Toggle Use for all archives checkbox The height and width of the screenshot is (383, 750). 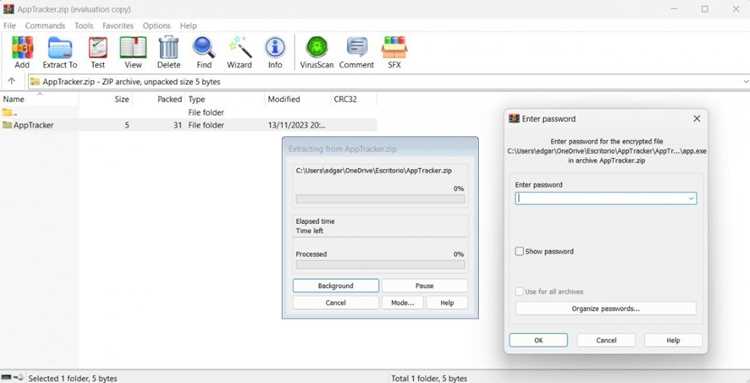coord(519,292)
